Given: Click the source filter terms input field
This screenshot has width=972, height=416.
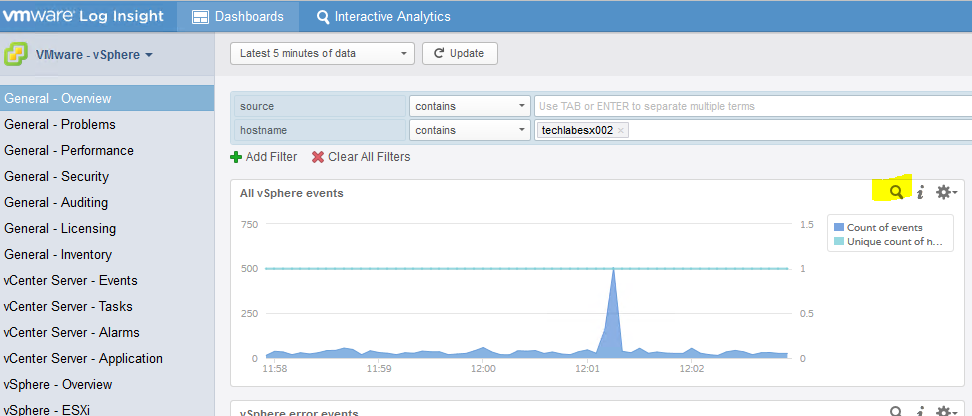Looking at the screenshot, I should tap(753, 106).
